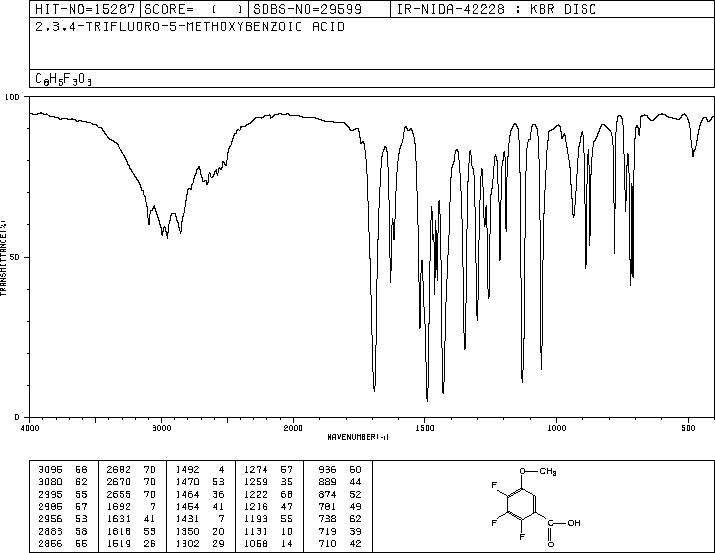Image resolution: width=715 pixels, height=553 pixels.
Task: Click the SCORE= field in the header
Action: 194,9
